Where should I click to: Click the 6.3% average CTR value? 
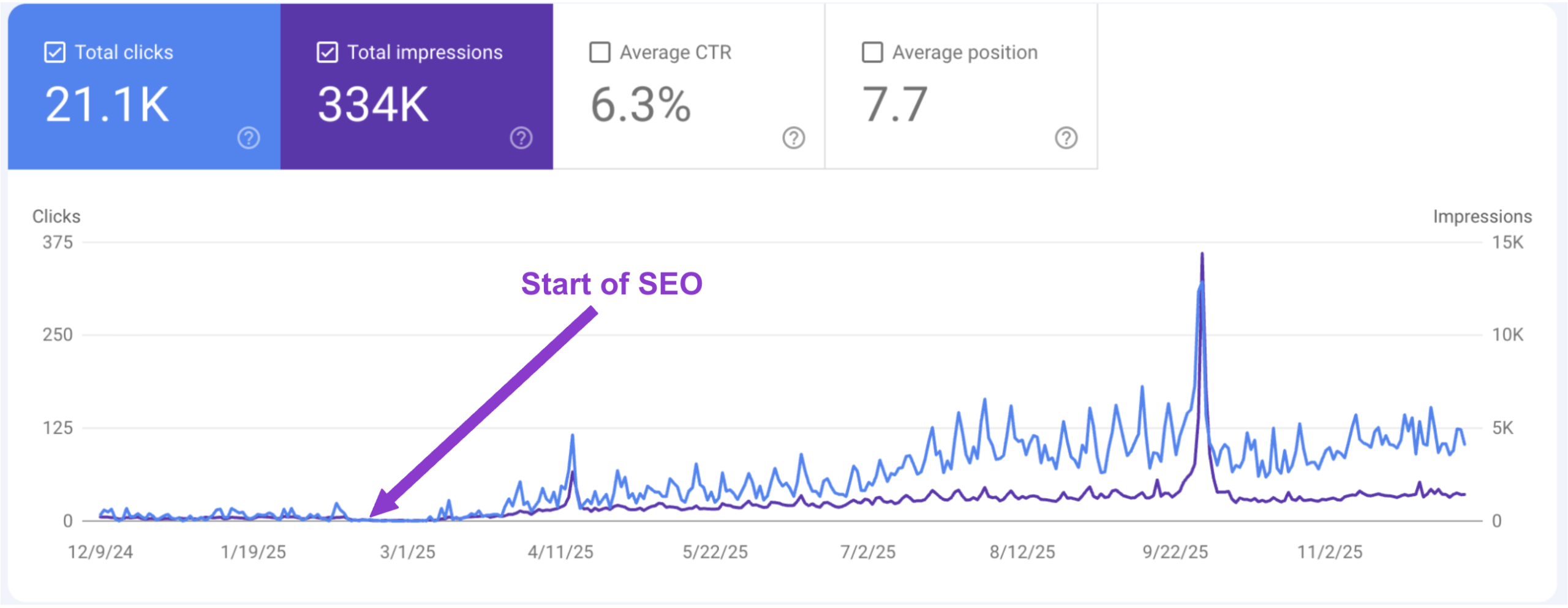[x=641, y=105]
